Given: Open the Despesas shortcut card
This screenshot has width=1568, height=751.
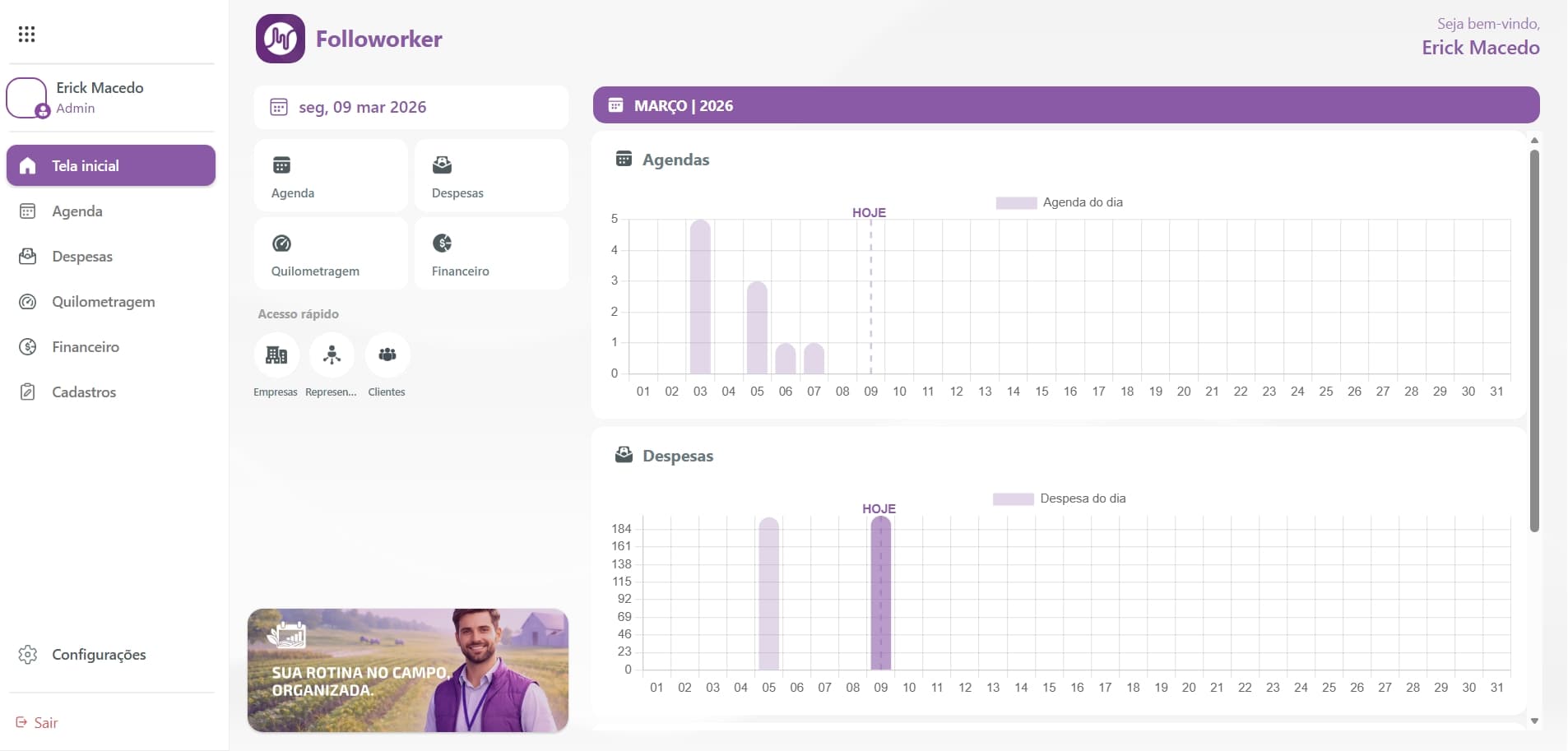Looking at the screenshot, I should tap(491, 176).
